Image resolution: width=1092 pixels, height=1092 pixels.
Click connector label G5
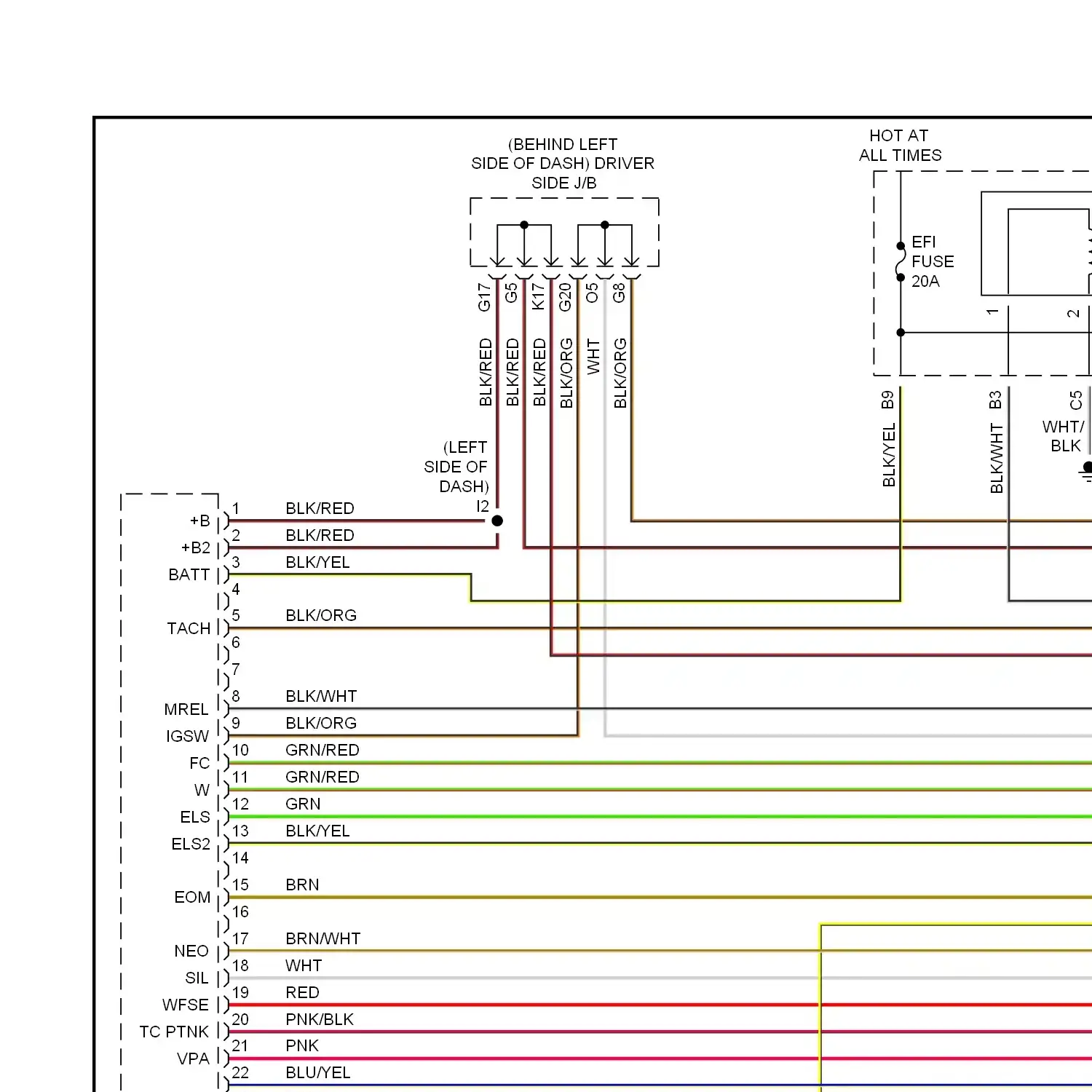coord(512,293)
